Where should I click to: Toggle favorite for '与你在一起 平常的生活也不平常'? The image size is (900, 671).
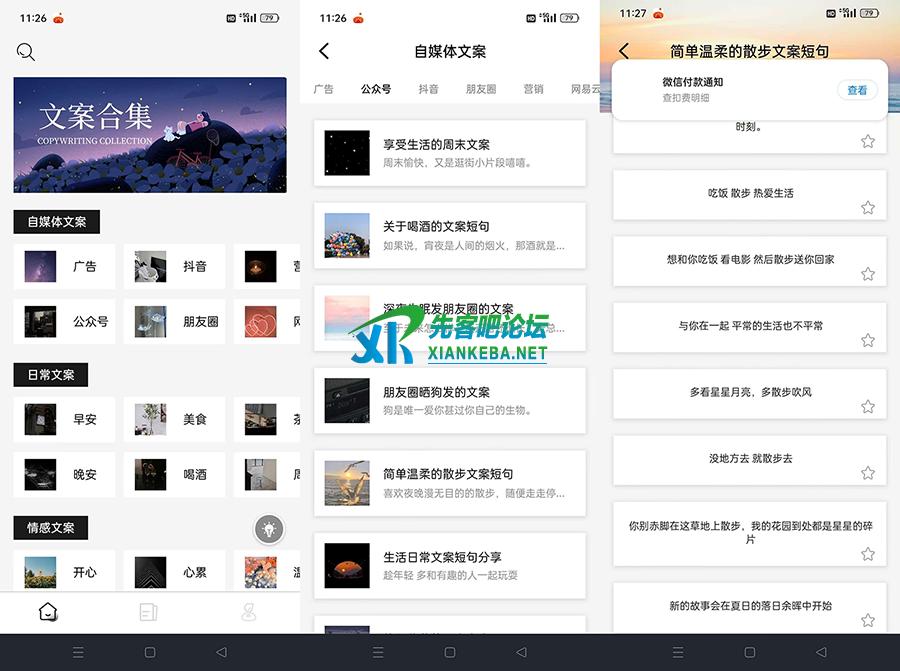coord(868,341)
